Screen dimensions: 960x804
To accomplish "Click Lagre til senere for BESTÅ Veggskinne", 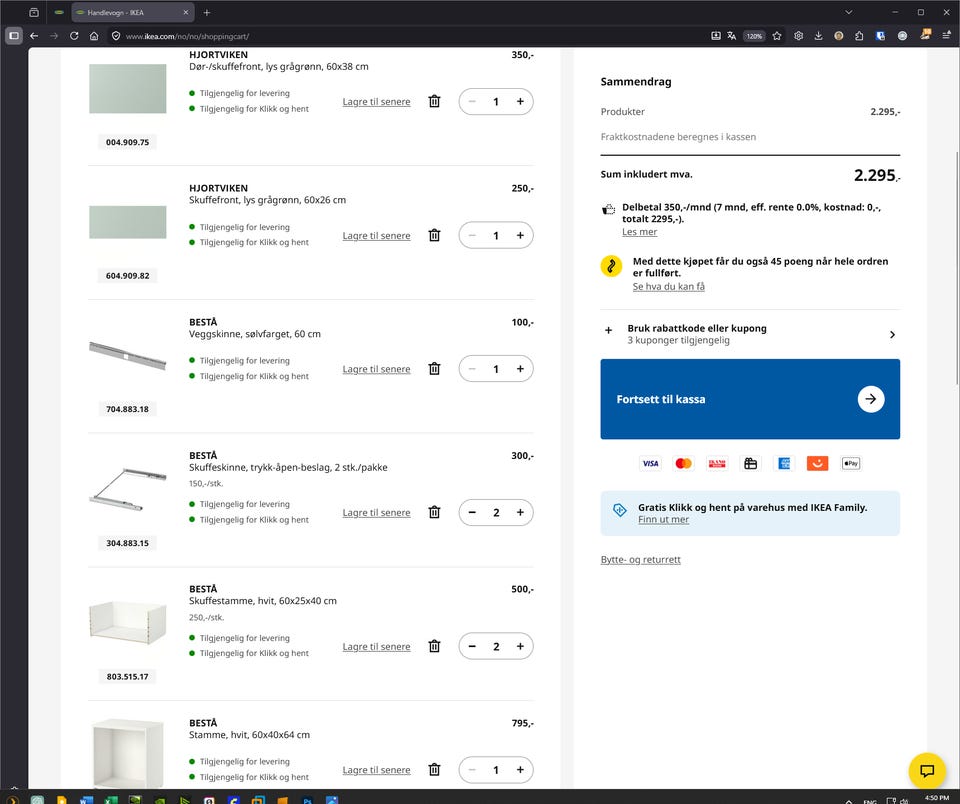I will point(377,369).
